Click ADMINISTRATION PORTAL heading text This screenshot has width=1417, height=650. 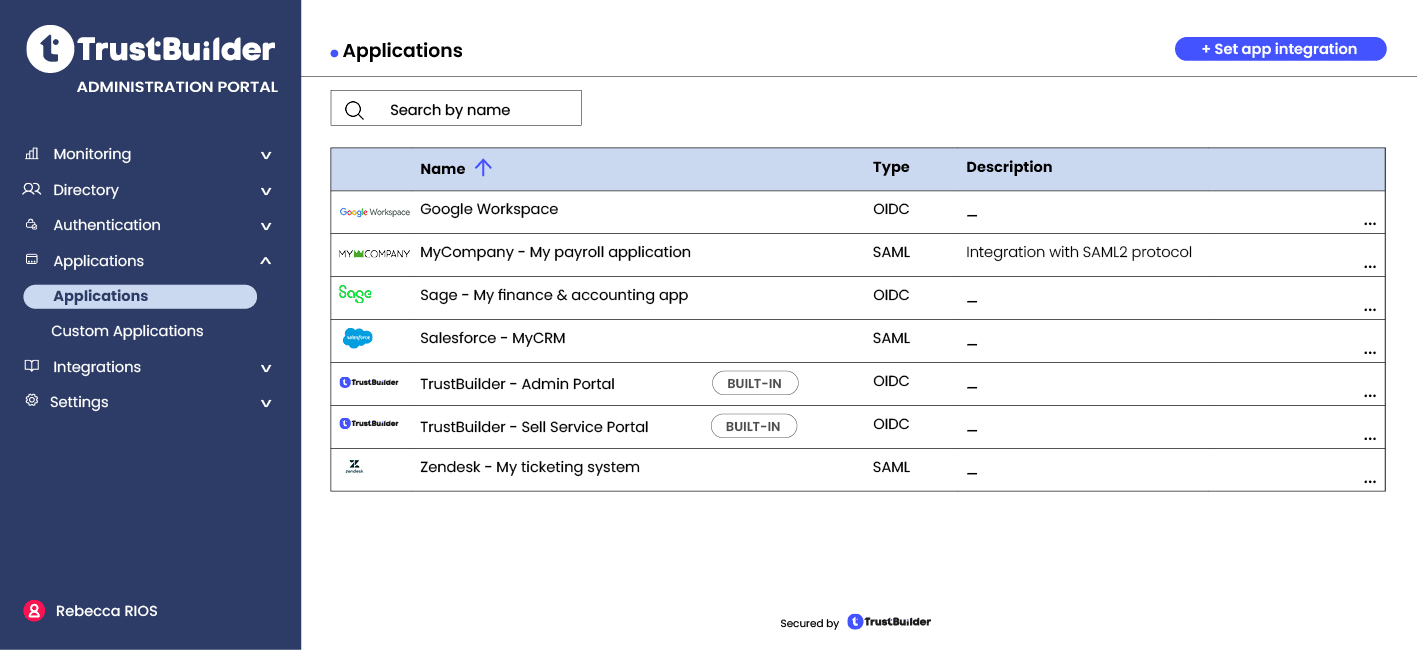(177, 87)
